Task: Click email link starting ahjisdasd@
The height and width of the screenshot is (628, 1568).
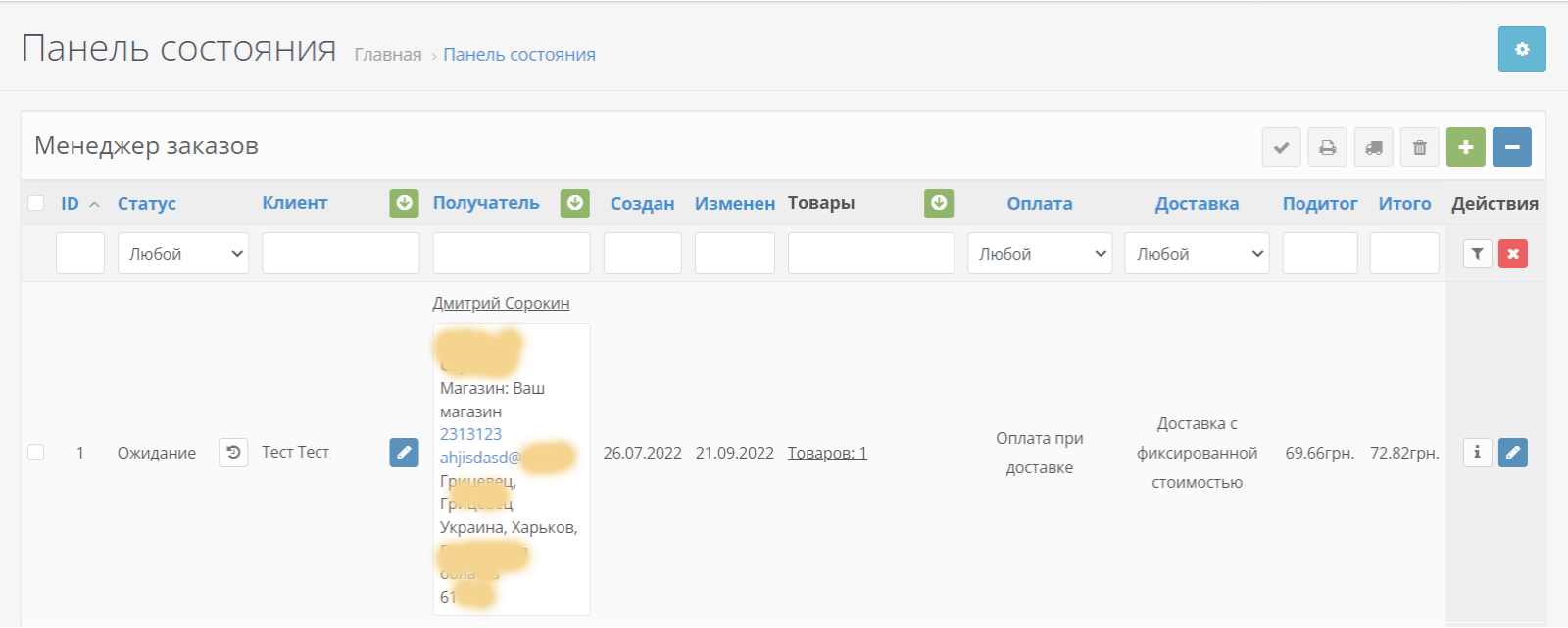Action: (480, 458)
